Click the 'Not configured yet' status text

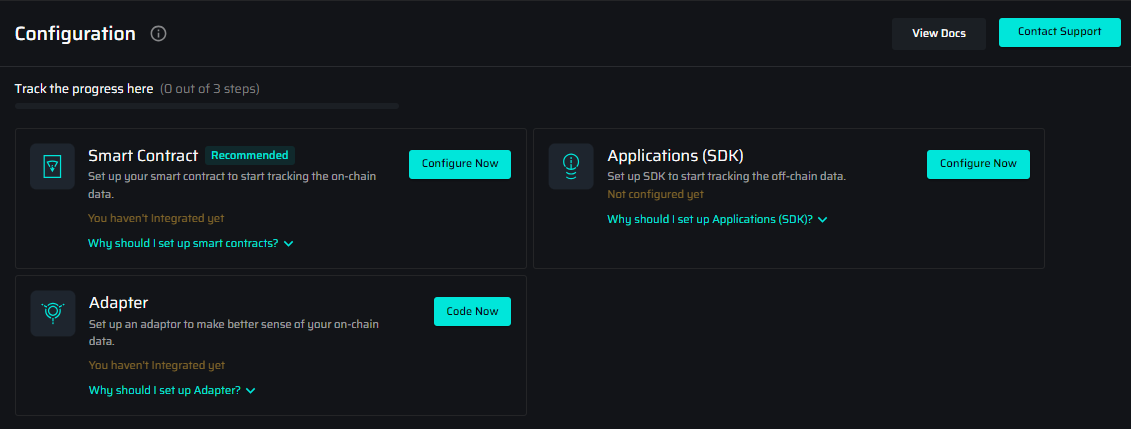coord(655,194)
